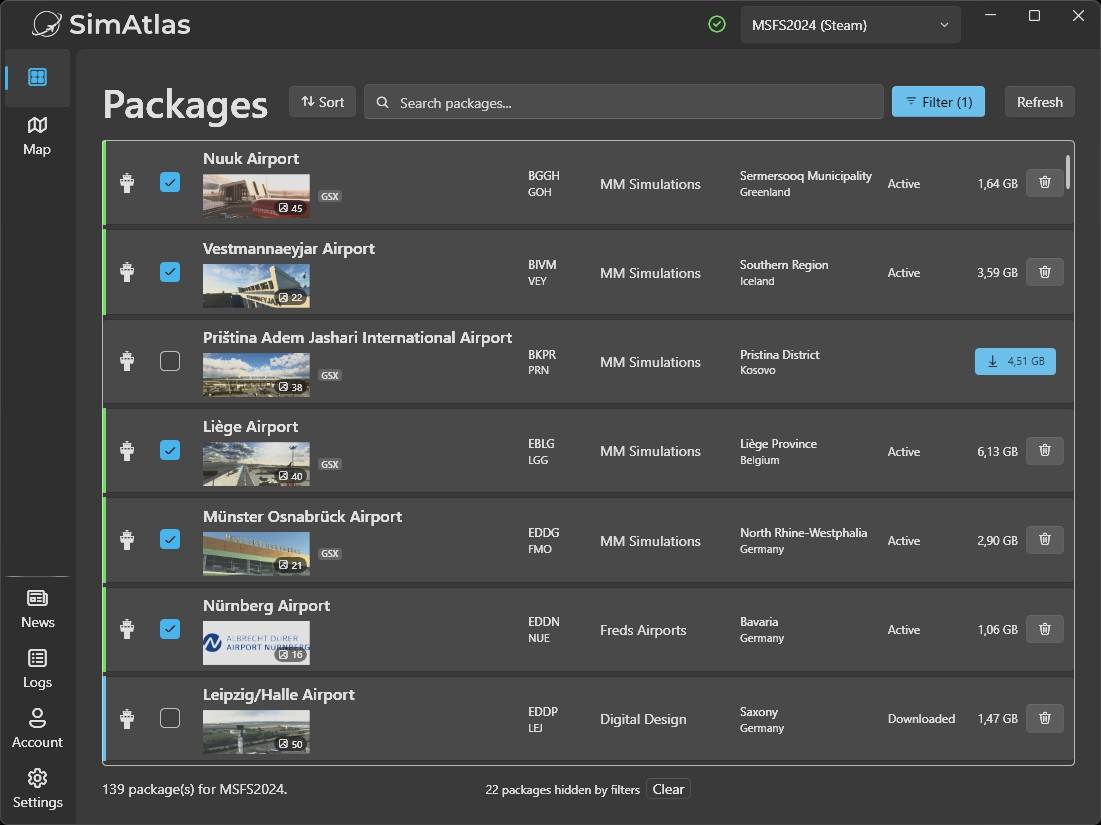Open the News section
1101x825 pixels.
point(37,609)
